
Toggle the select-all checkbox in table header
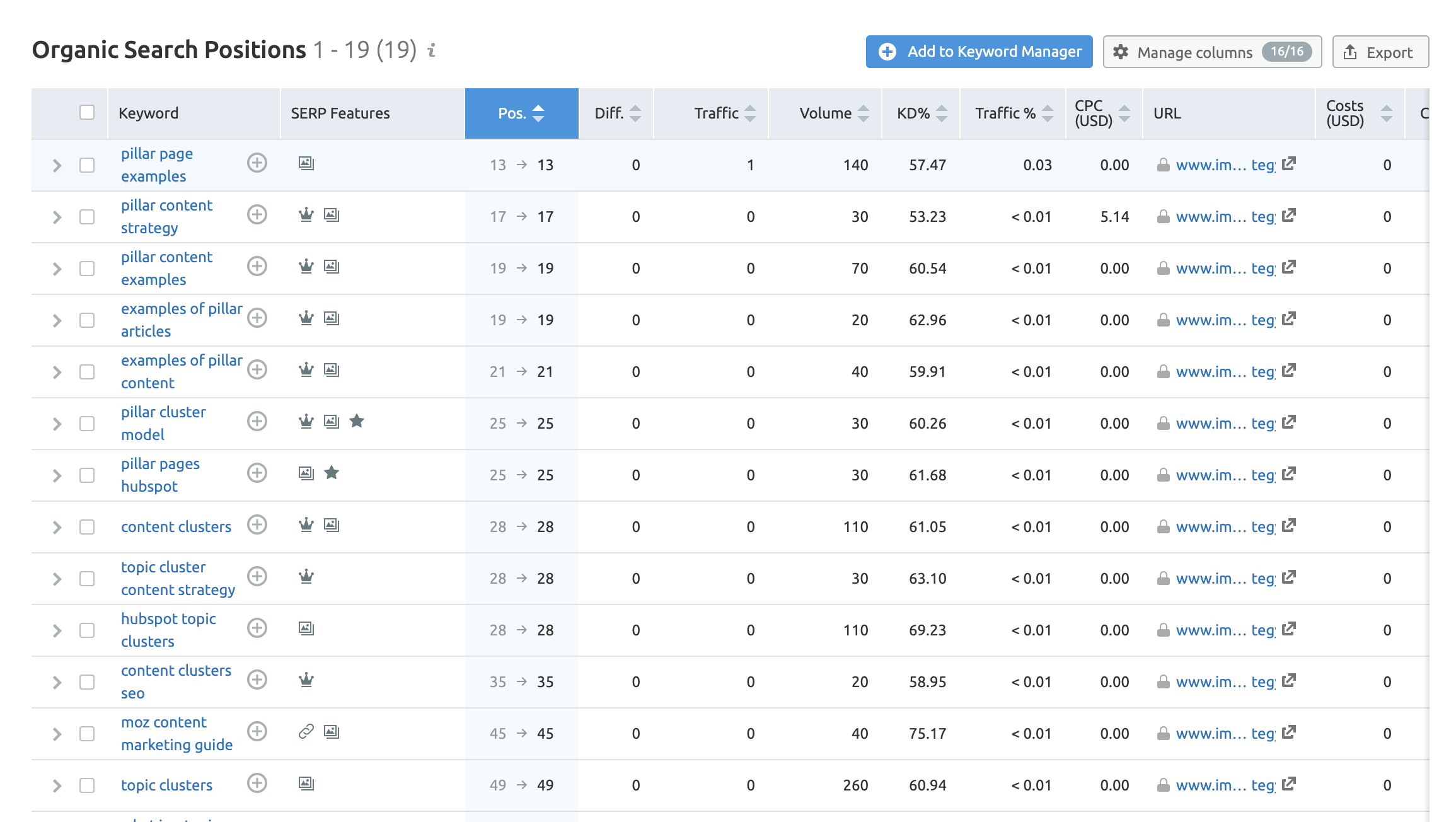click(87, 112)
